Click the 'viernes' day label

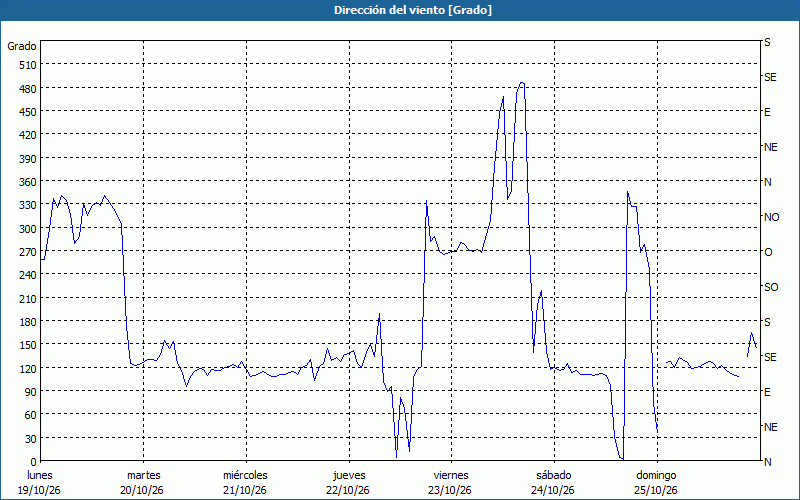point(451,476)
